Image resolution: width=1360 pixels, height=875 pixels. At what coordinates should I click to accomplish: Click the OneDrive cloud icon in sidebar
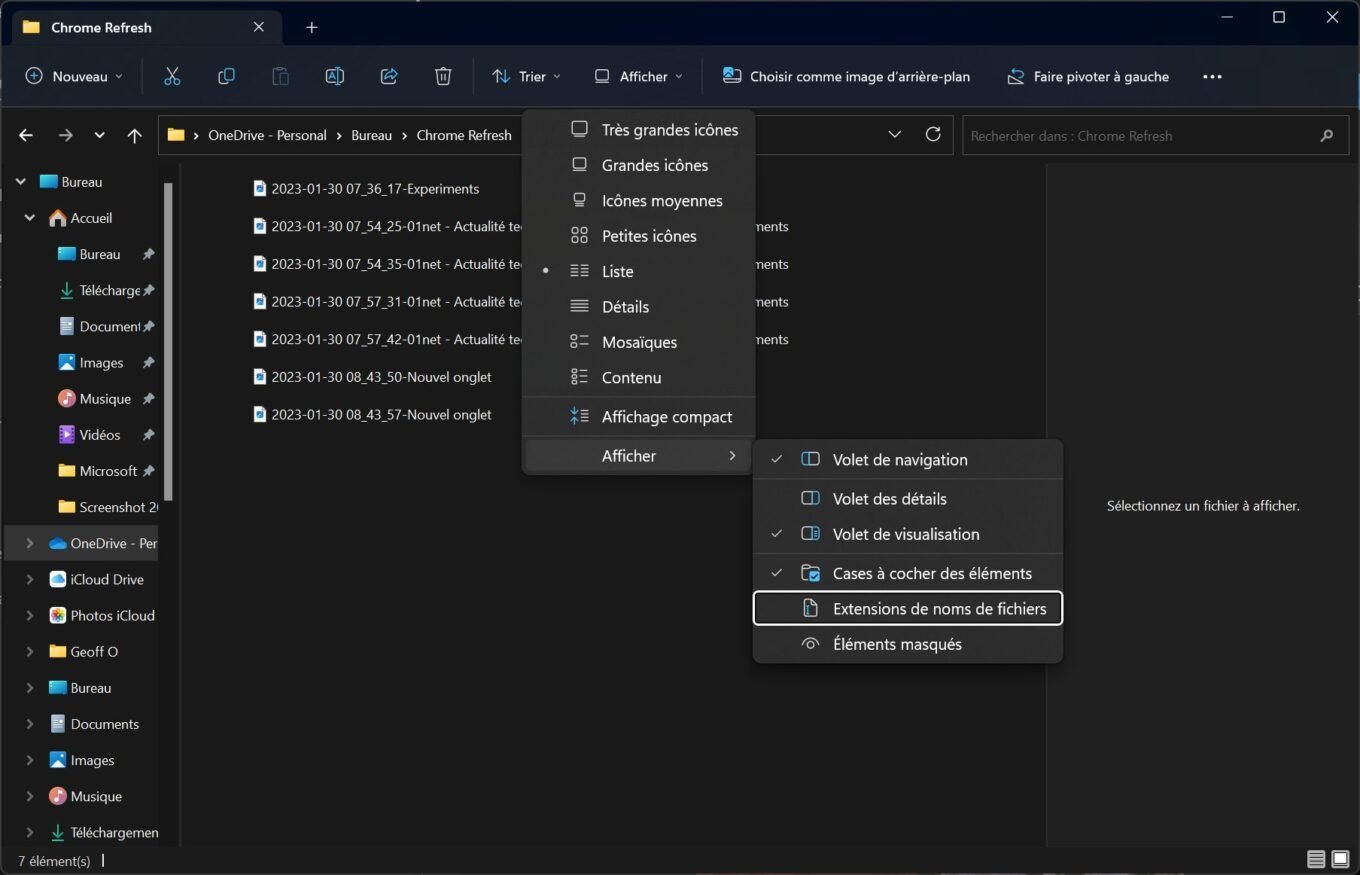[x=58, y=543]
